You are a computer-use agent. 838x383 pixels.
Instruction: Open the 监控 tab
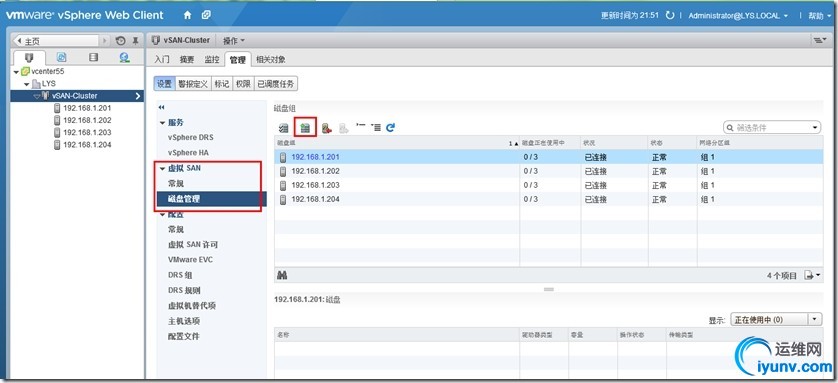click(212, 59)
